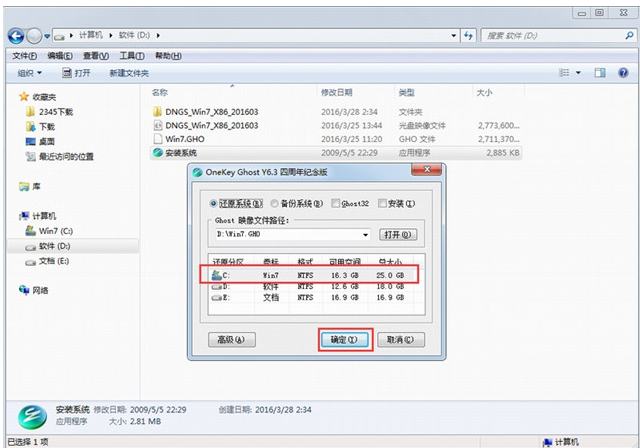This screenshot has height=448, width=640.
Task: Click the 确定 button to confirm
Action: 345,340
